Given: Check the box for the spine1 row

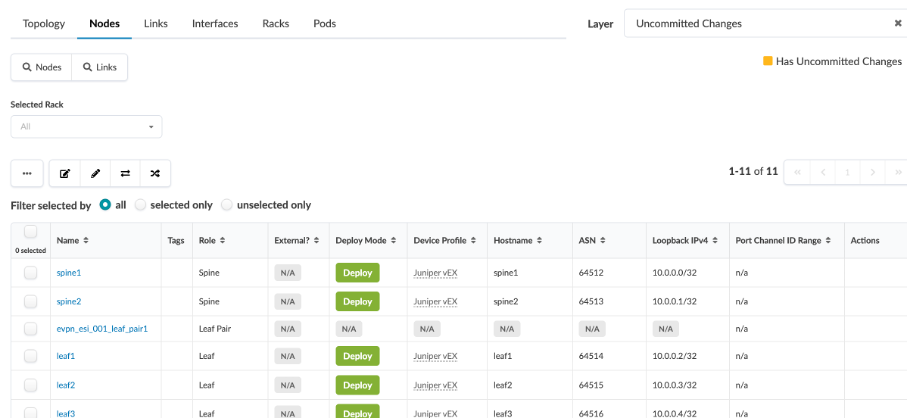Looking at the screenshot, I should coord(30,273).
